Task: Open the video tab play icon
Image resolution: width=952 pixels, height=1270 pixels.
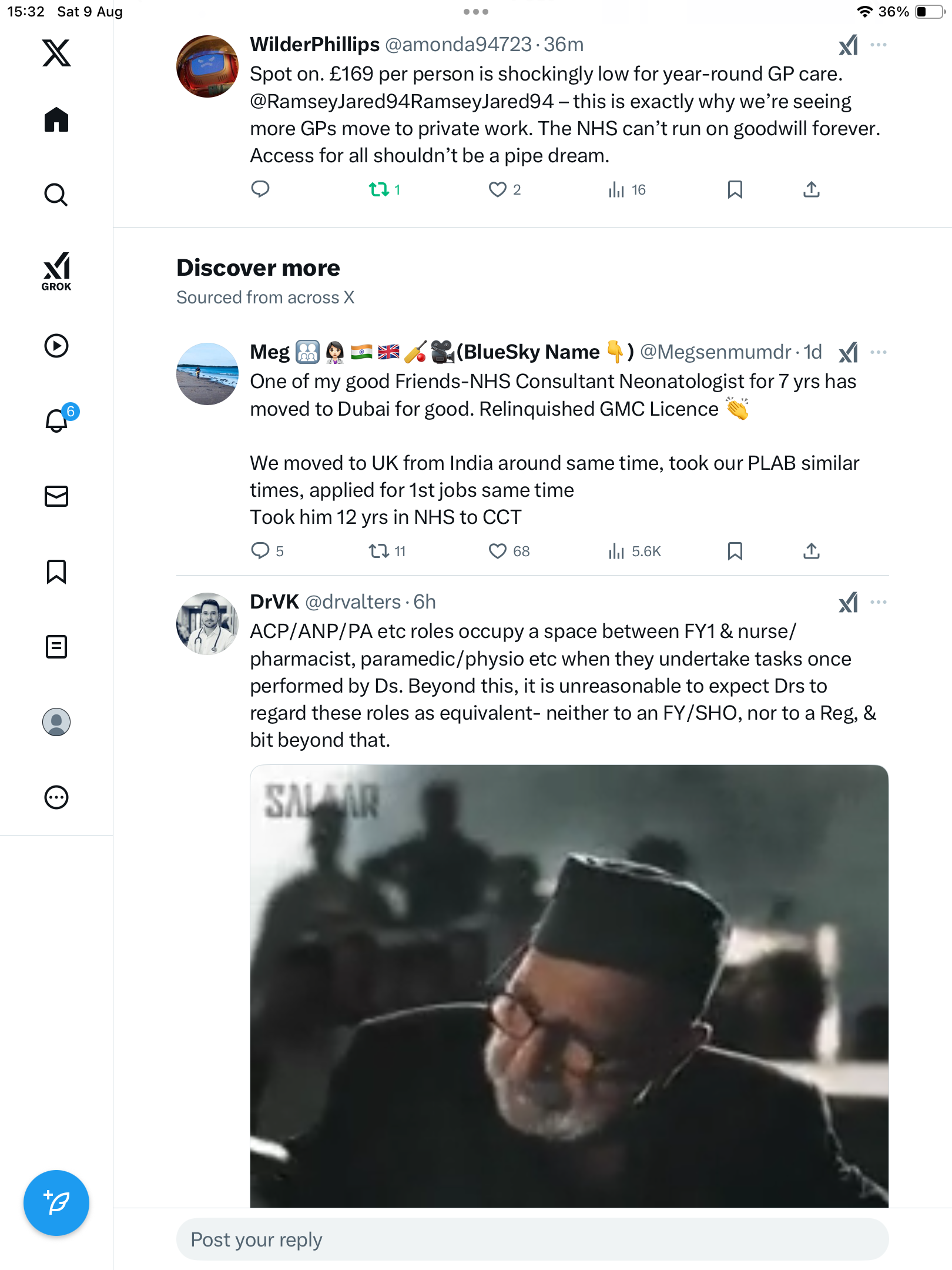Action: [x=56, y=346]
